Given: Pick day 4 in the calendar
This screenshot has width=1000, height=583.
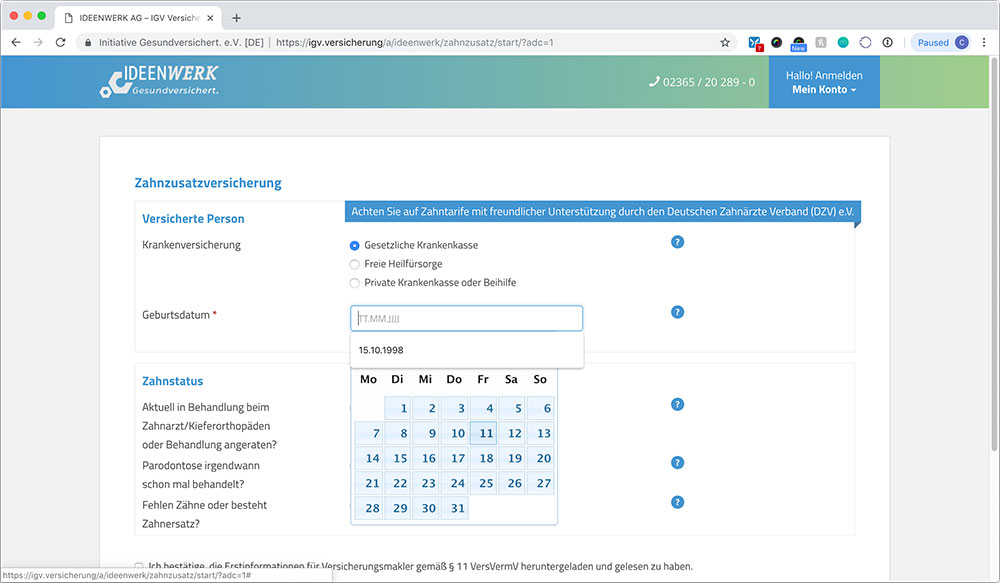Looking at the screenshot, I should pyautogui.click(x=483, y=408).
